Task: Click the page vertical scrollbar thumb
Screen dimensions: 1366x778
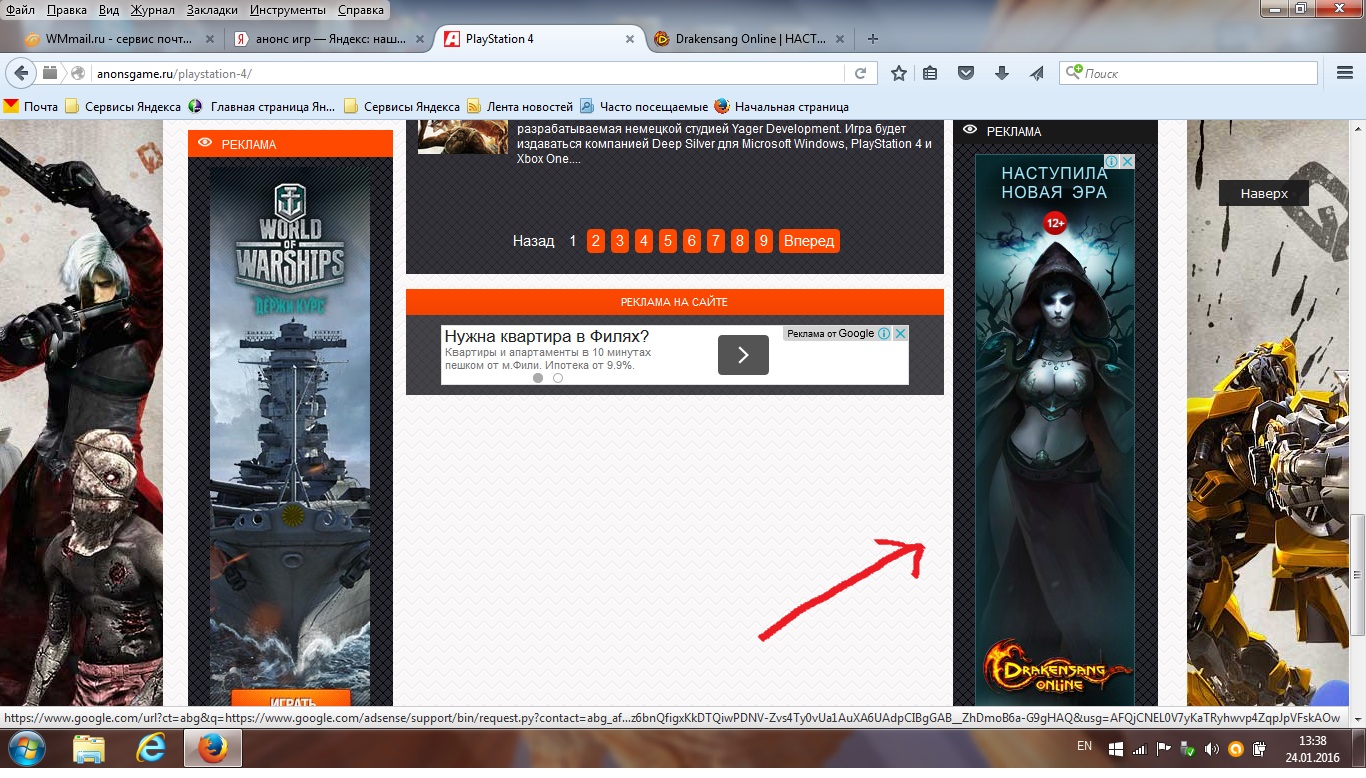Action: [x=1357, y=575]
